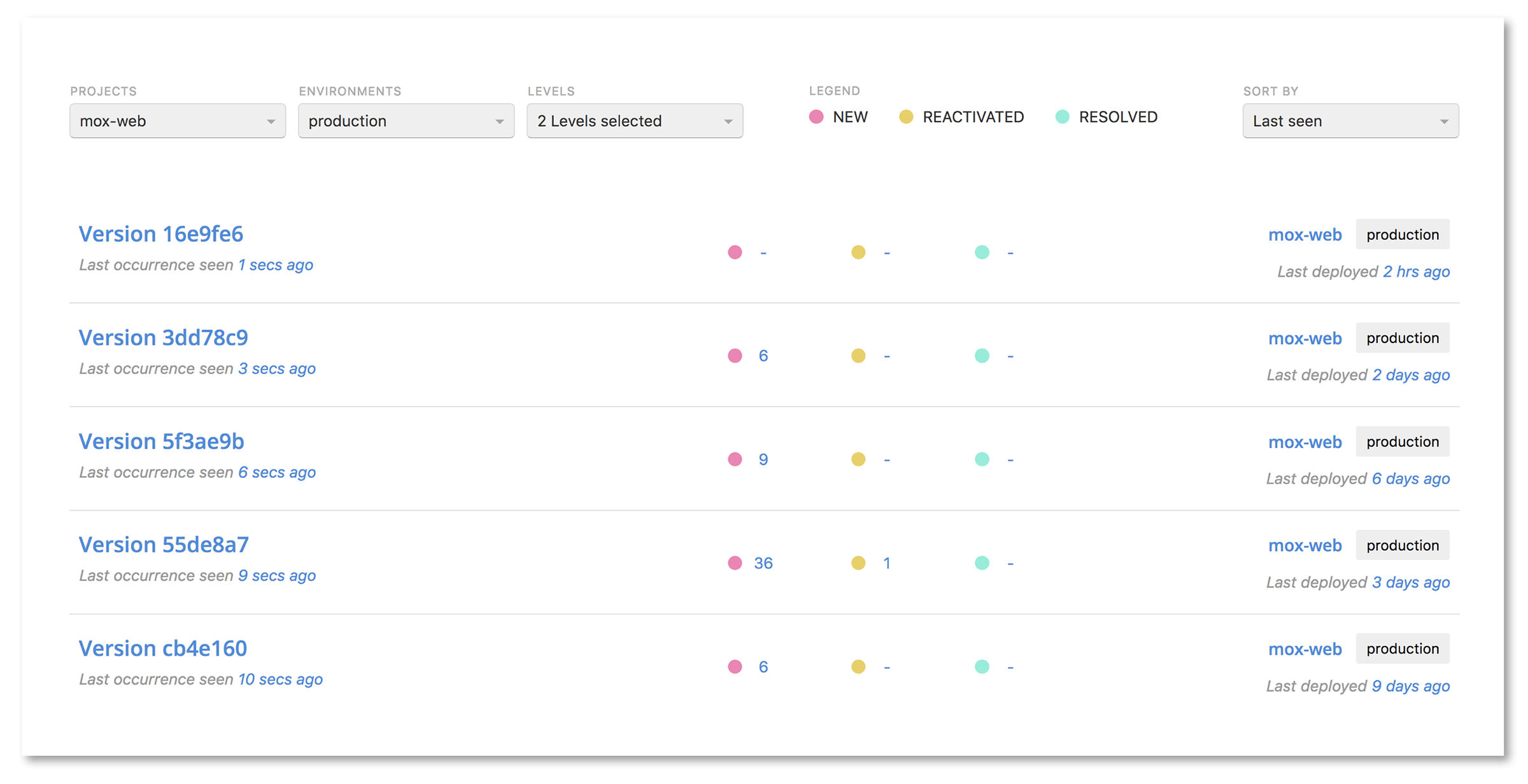
Task: Change the Sort By dropdown from Last seen
Action: point(1350,121)
